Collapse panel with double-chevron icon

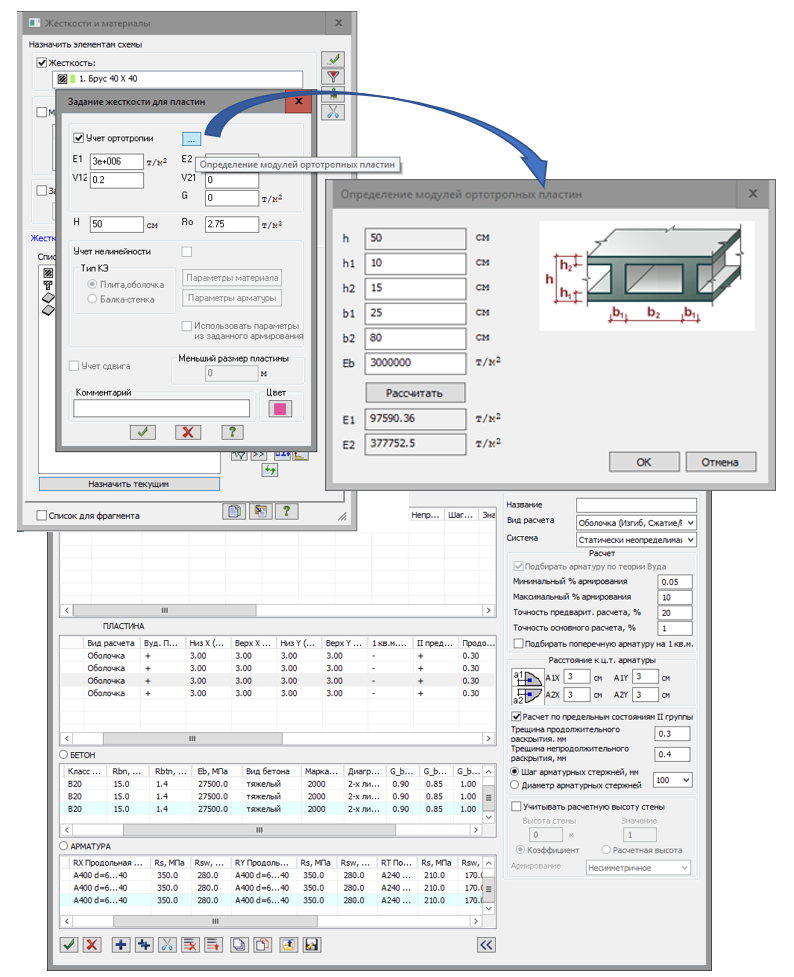(x=486, y=945)
